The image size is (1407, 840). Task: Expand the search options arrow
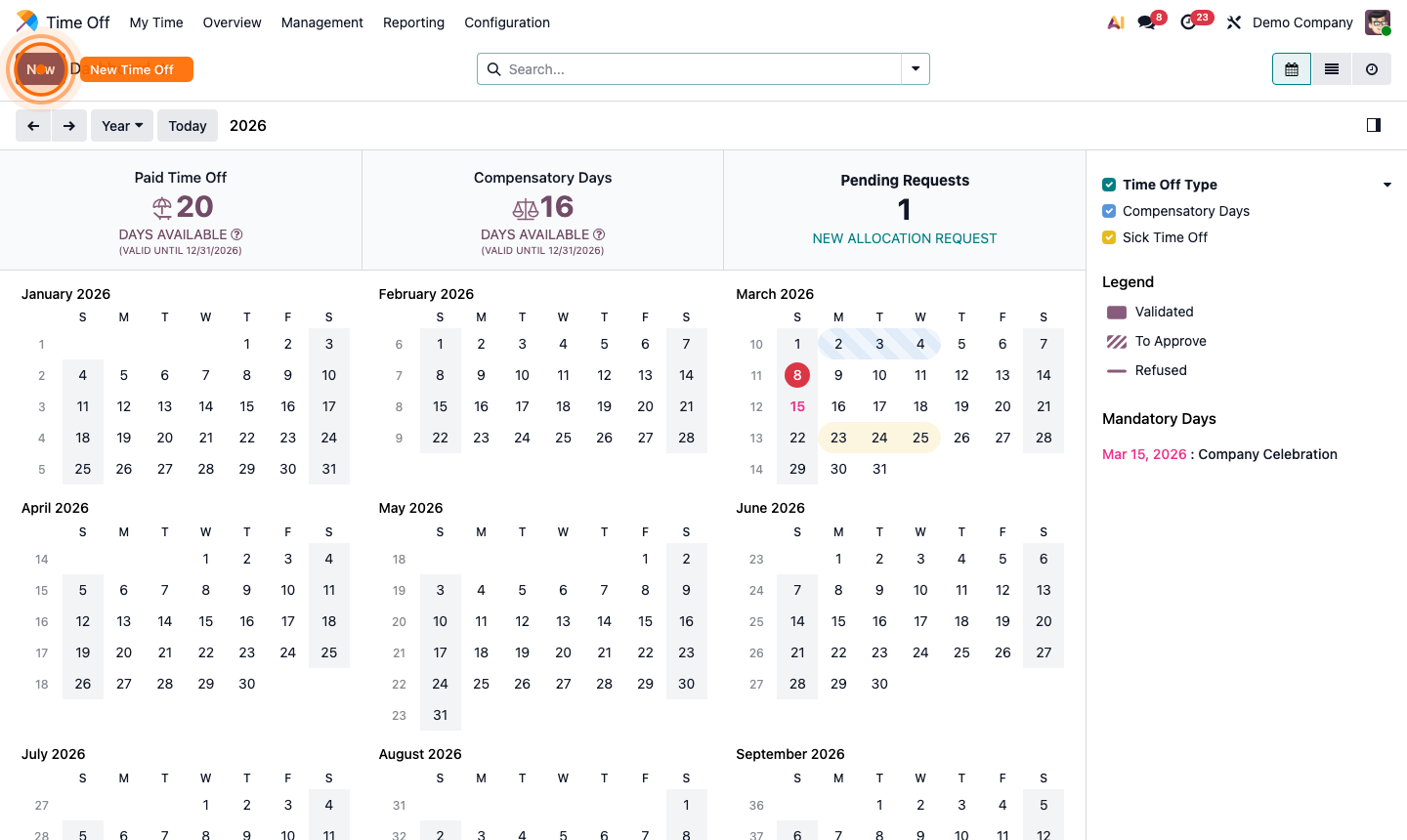[915, 69]
